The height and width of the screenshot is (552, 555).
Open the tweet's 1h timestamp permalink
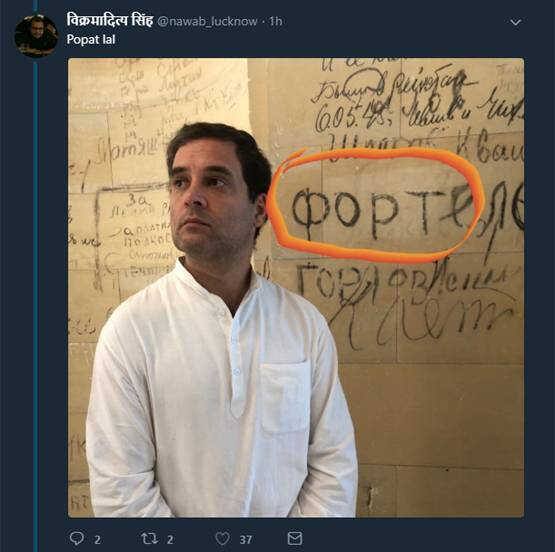[276, 22]
